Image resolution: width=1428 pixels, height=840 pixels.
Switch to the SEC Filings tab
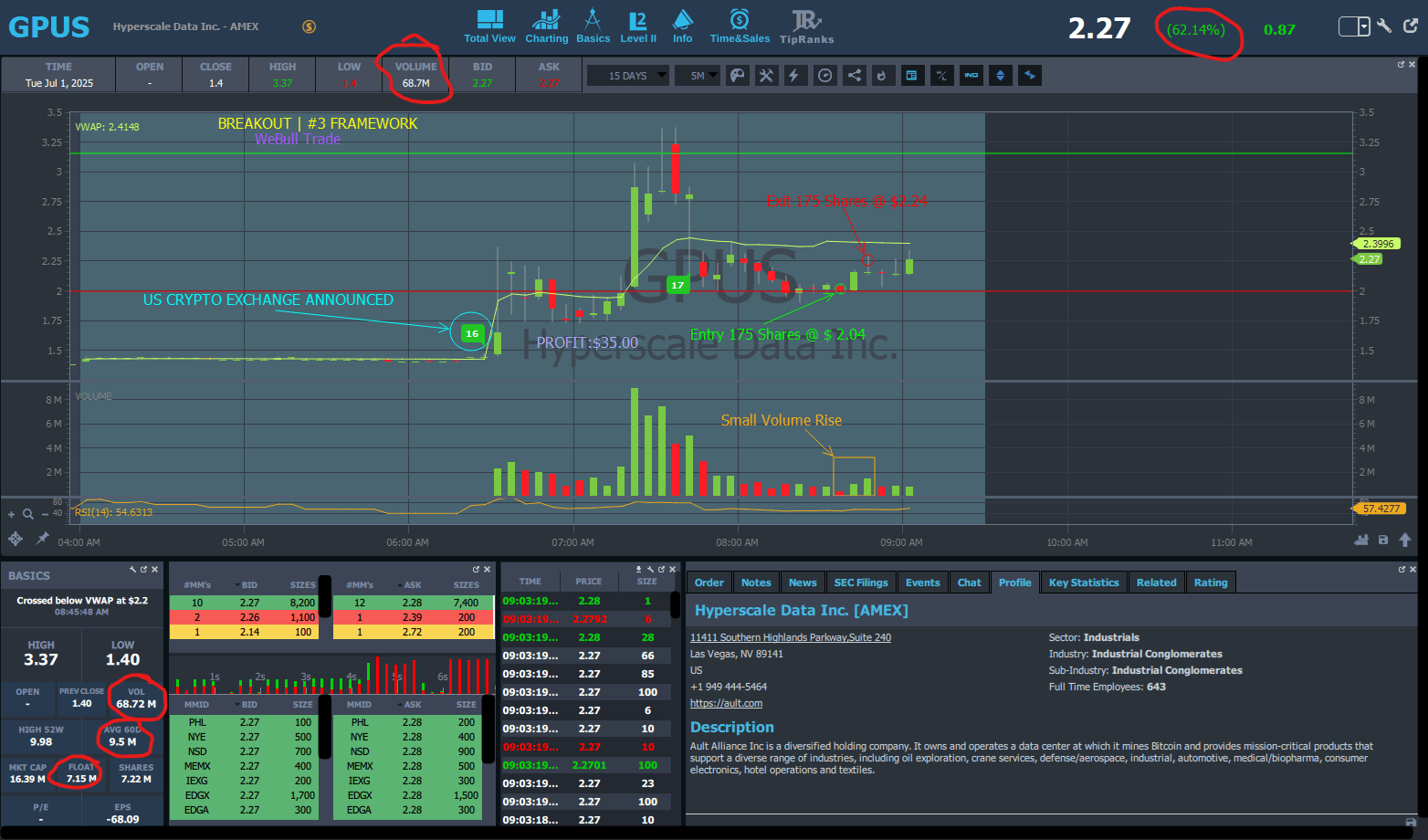(x=861, y=583)
